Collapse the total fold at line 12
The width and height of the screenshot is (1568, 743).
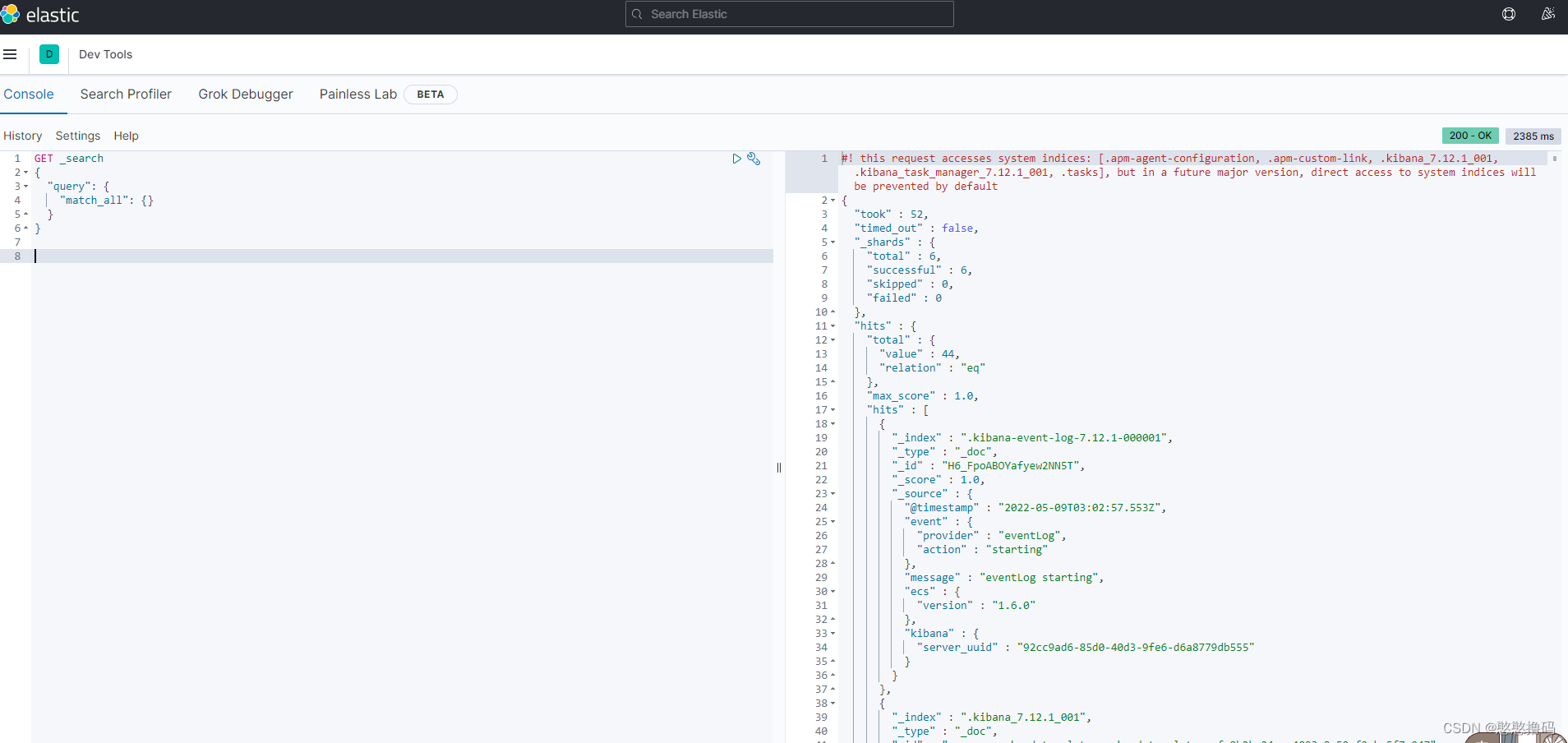coord(832,340)
